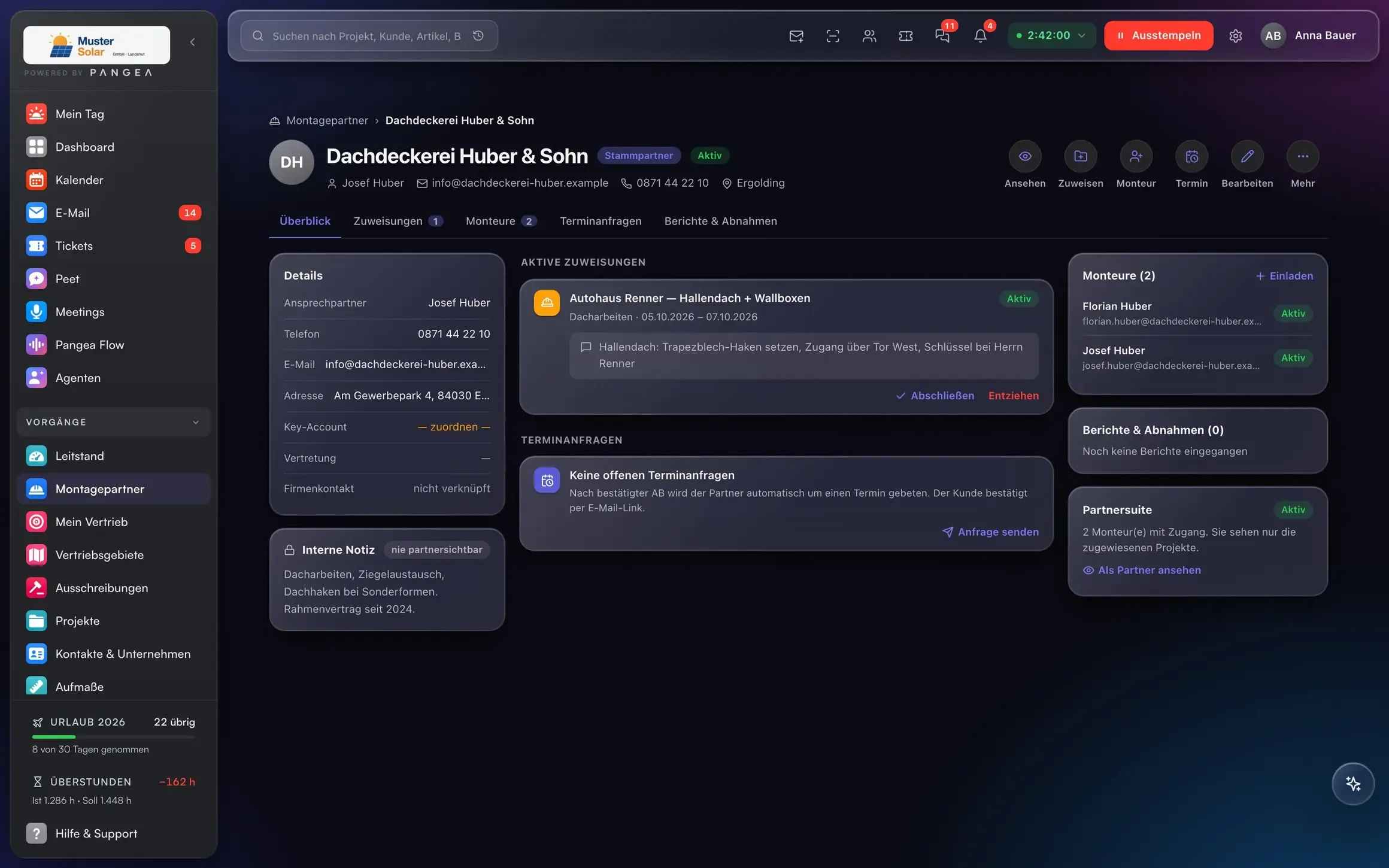Click the Florian Huber monteur row
This screenshot has height=868, width=1389.
click(x=1197, y=313)
